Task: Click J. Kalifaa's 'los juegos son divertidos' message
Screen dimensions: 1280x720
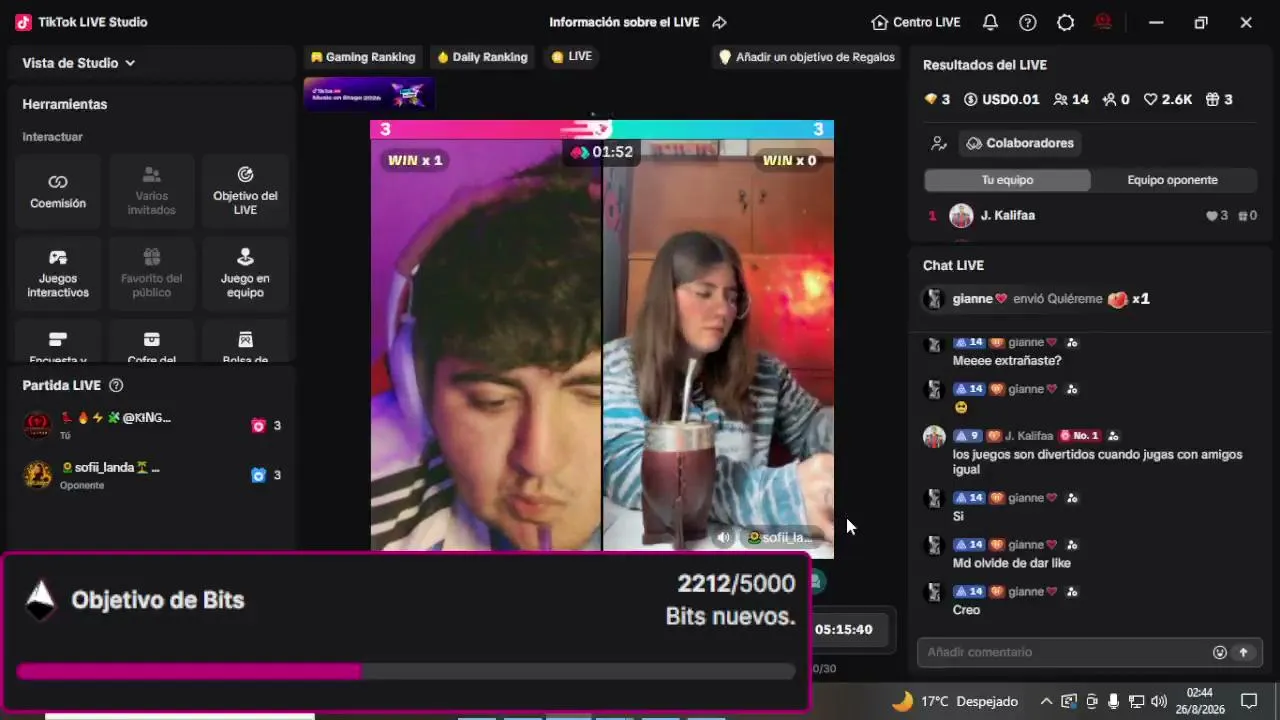Action: [x=1097, y=461]
